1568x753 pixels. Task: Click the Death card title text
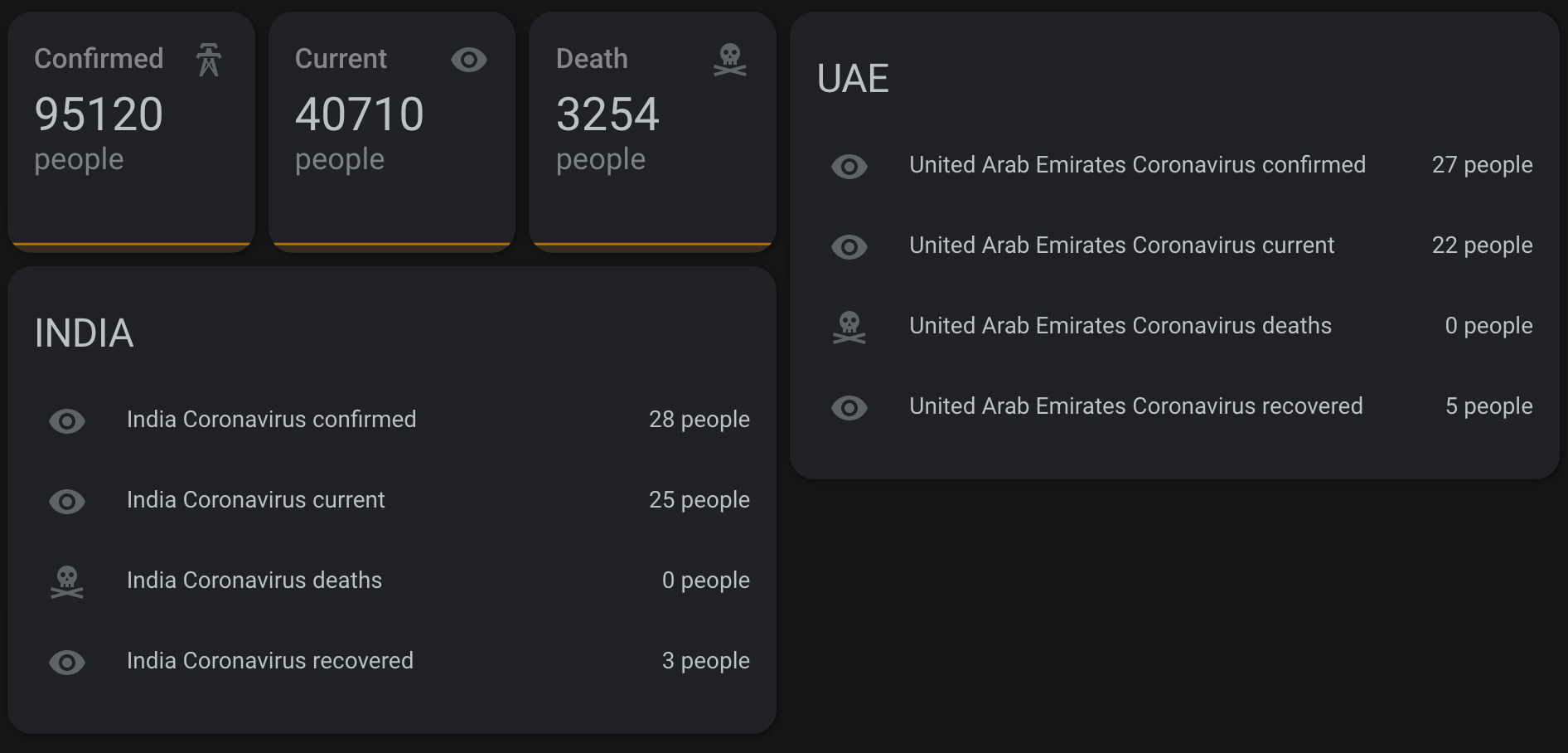(592, 59)
